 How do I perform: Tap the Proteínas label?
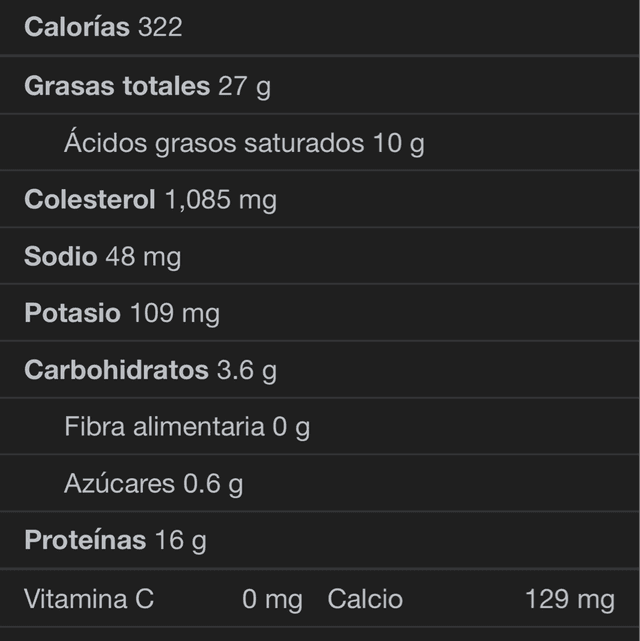click(x=85, y=541)
